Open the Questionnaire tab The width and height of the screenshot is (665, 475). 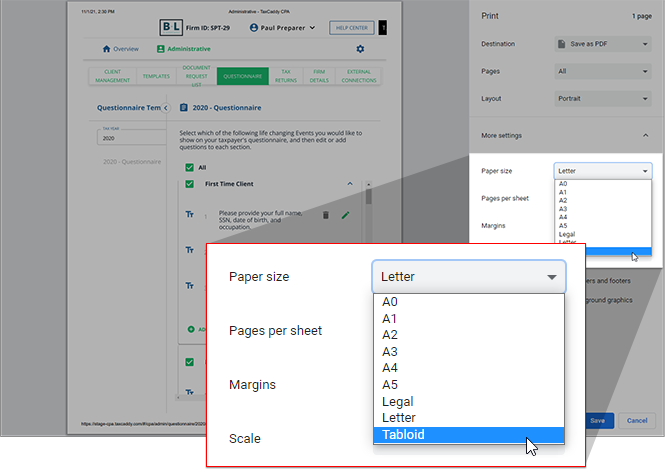[242, 76]
